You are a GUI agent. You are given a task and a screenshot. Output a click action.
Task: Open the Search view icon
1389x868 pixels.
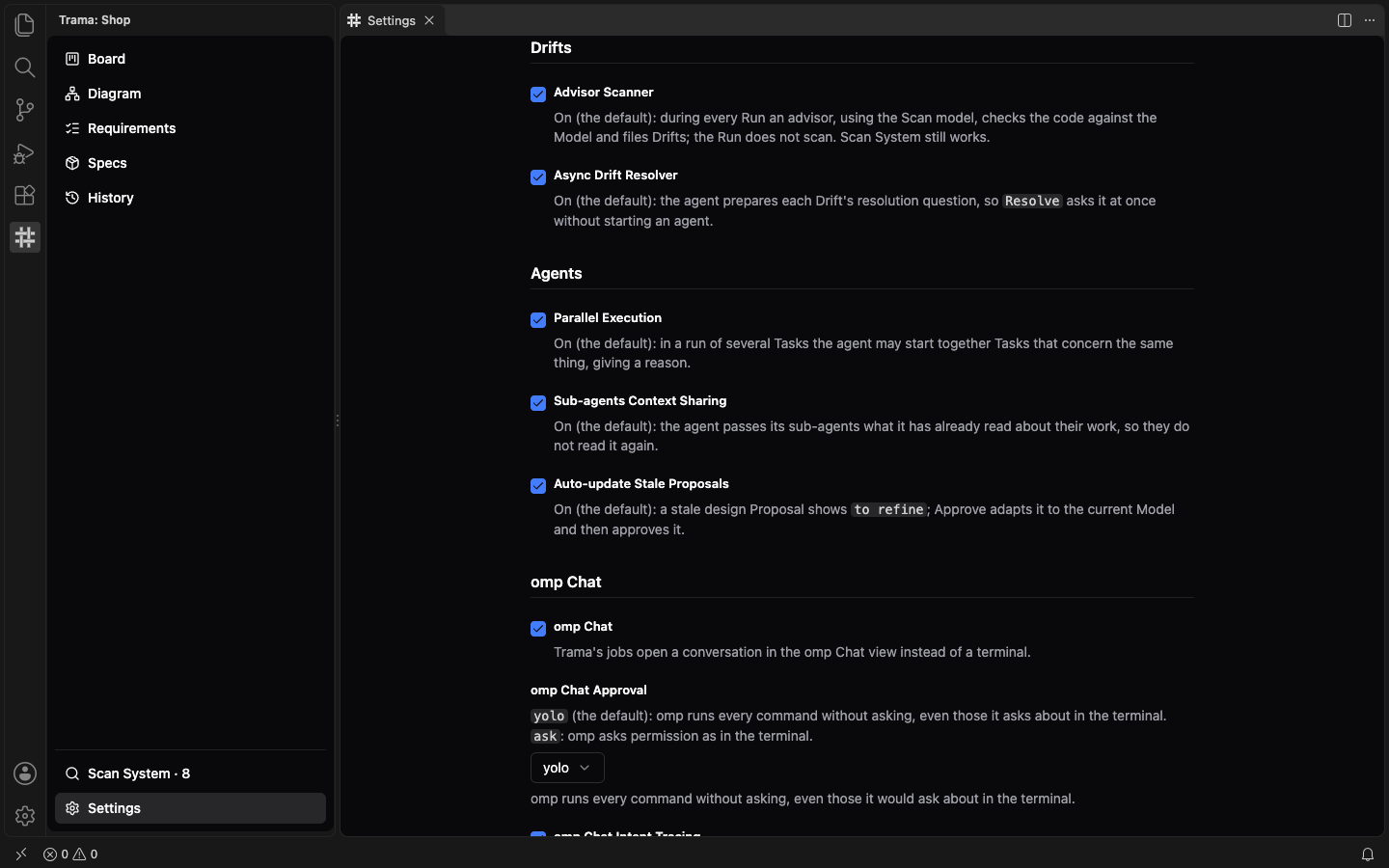[x=25, y=68]
